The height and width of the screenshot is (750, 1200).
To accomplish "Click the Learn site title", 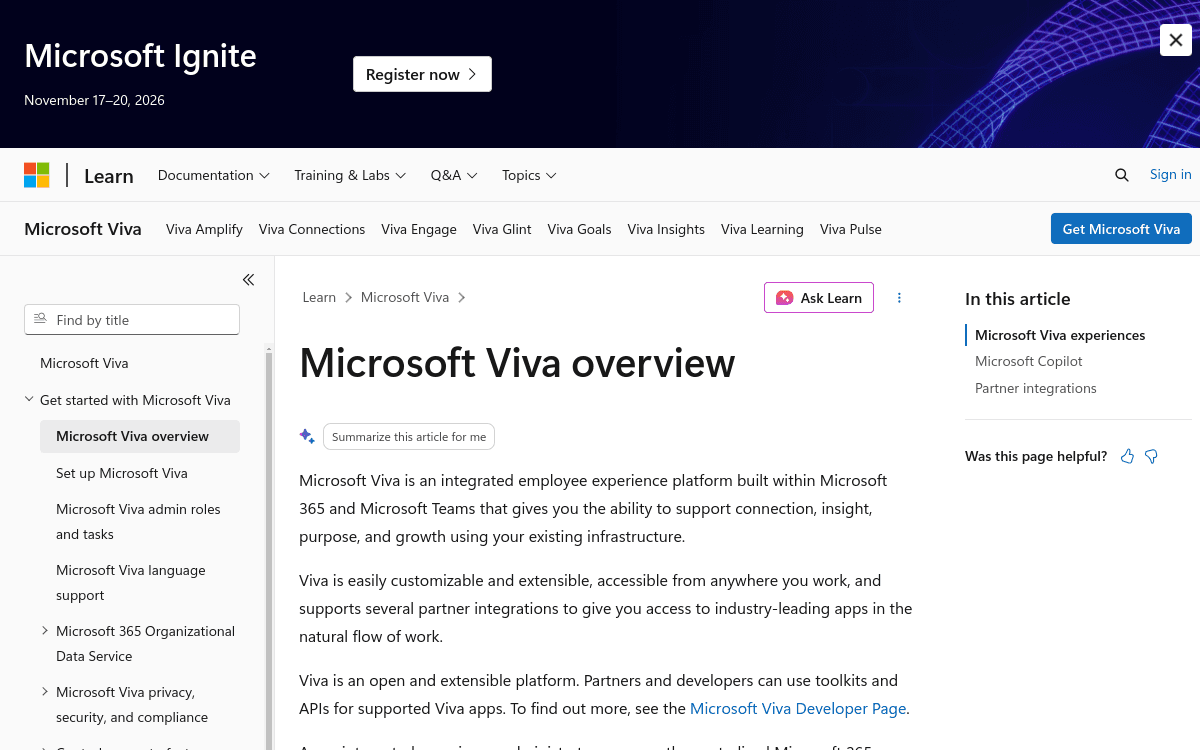I will (109, 176).
